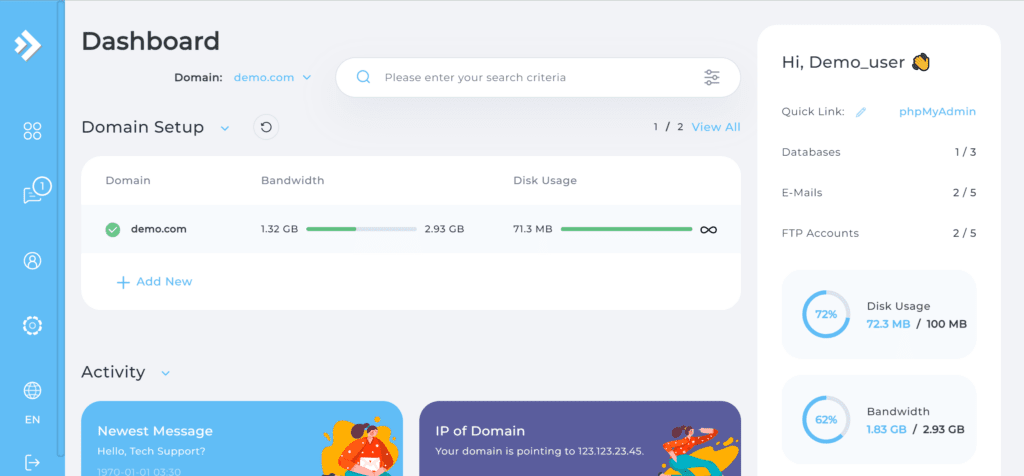Viewport: 1024px width, 476px height.
Task: Click the globe language icon
Action: (32, 391)
